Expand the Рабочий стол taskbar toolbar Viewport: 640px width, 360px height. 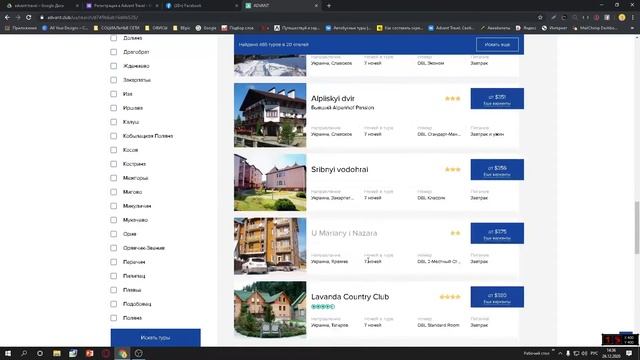click(553, 351)
